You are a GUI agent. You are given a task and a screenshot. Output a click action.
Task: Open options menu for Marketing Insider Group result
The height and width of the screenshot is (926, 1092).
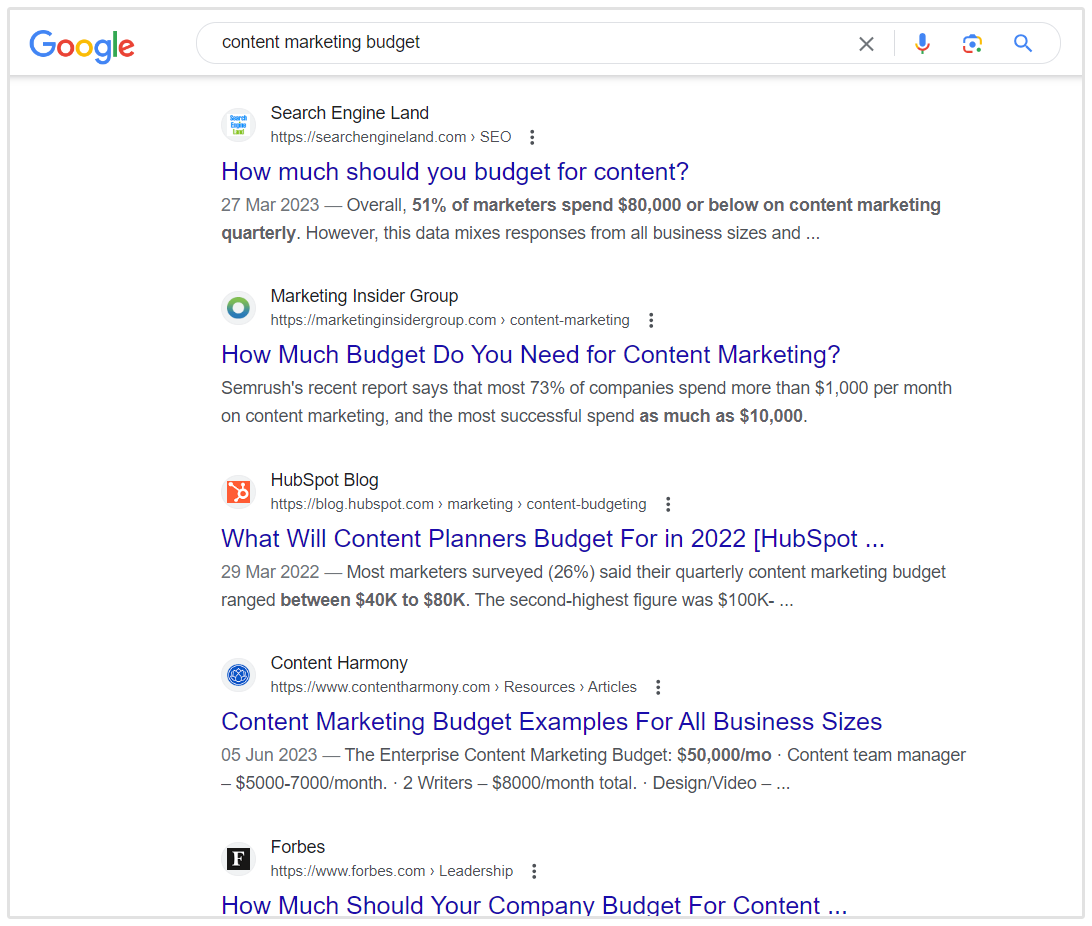pyautogui.click(x=651, y=321)
